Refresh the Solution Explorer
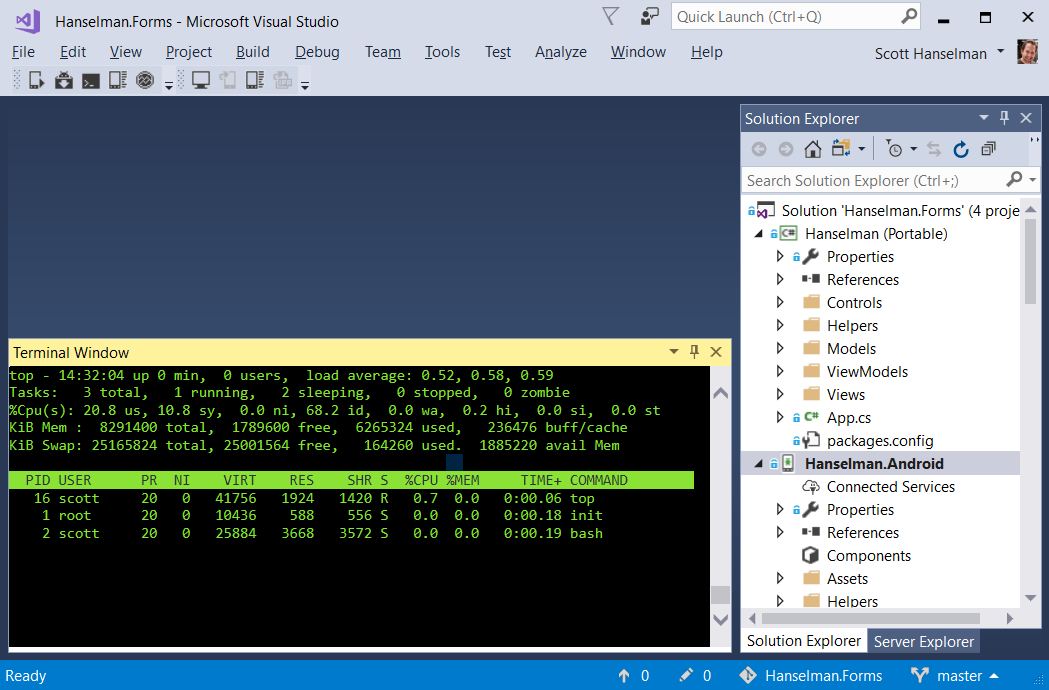This screenshot has width=1049, height=690. click(x=960, y=150)
